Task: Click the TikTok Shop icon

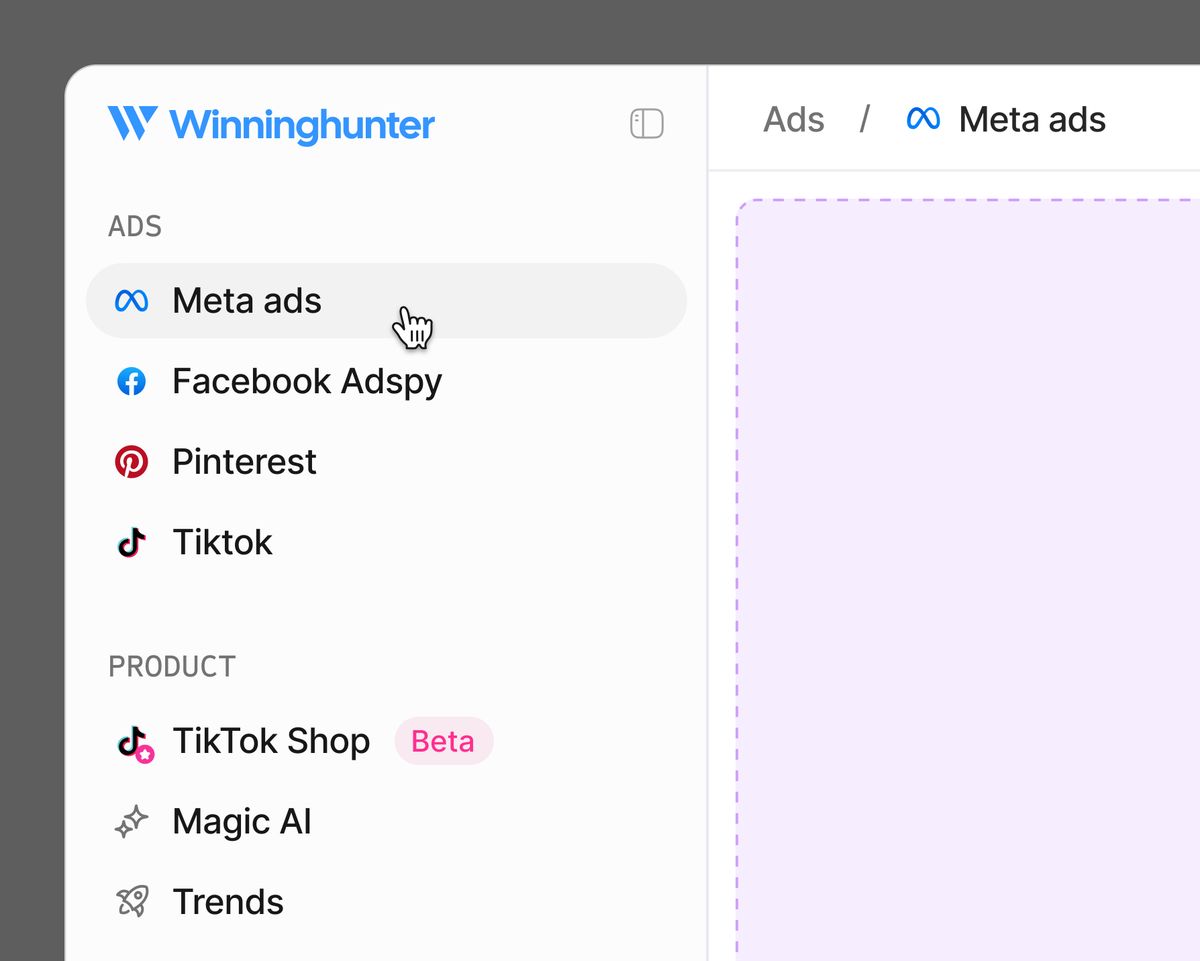Action: (x=134, y=743)
